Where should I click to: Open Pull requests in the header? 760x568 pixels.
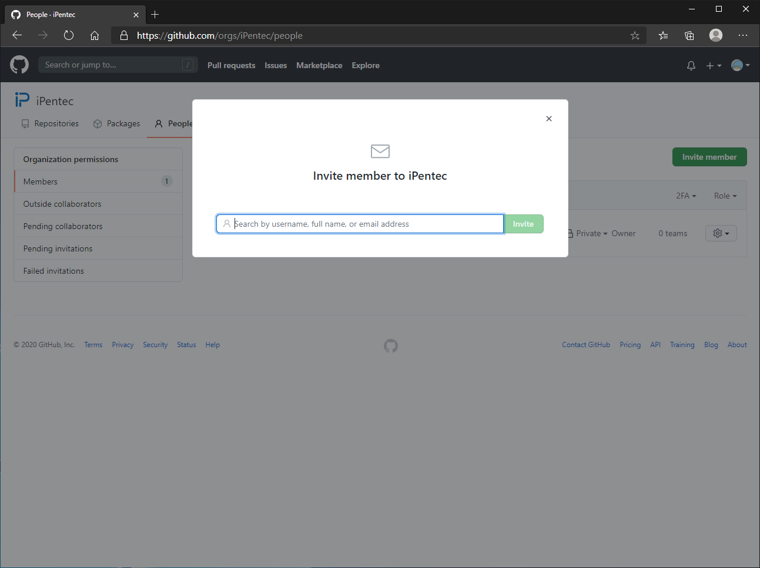pos(231,65)
